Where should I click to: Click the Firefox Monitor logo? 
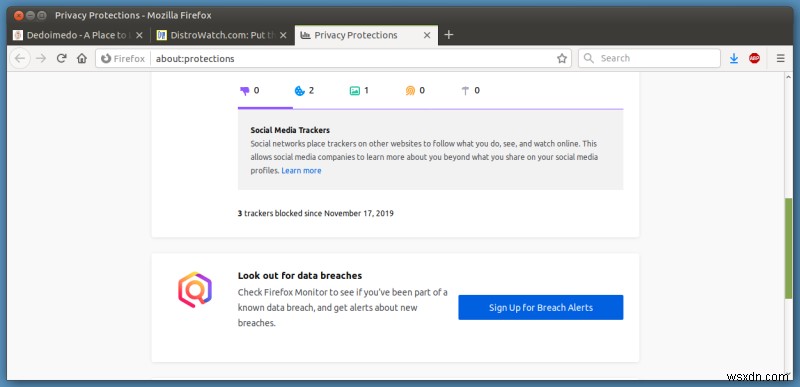195,290
